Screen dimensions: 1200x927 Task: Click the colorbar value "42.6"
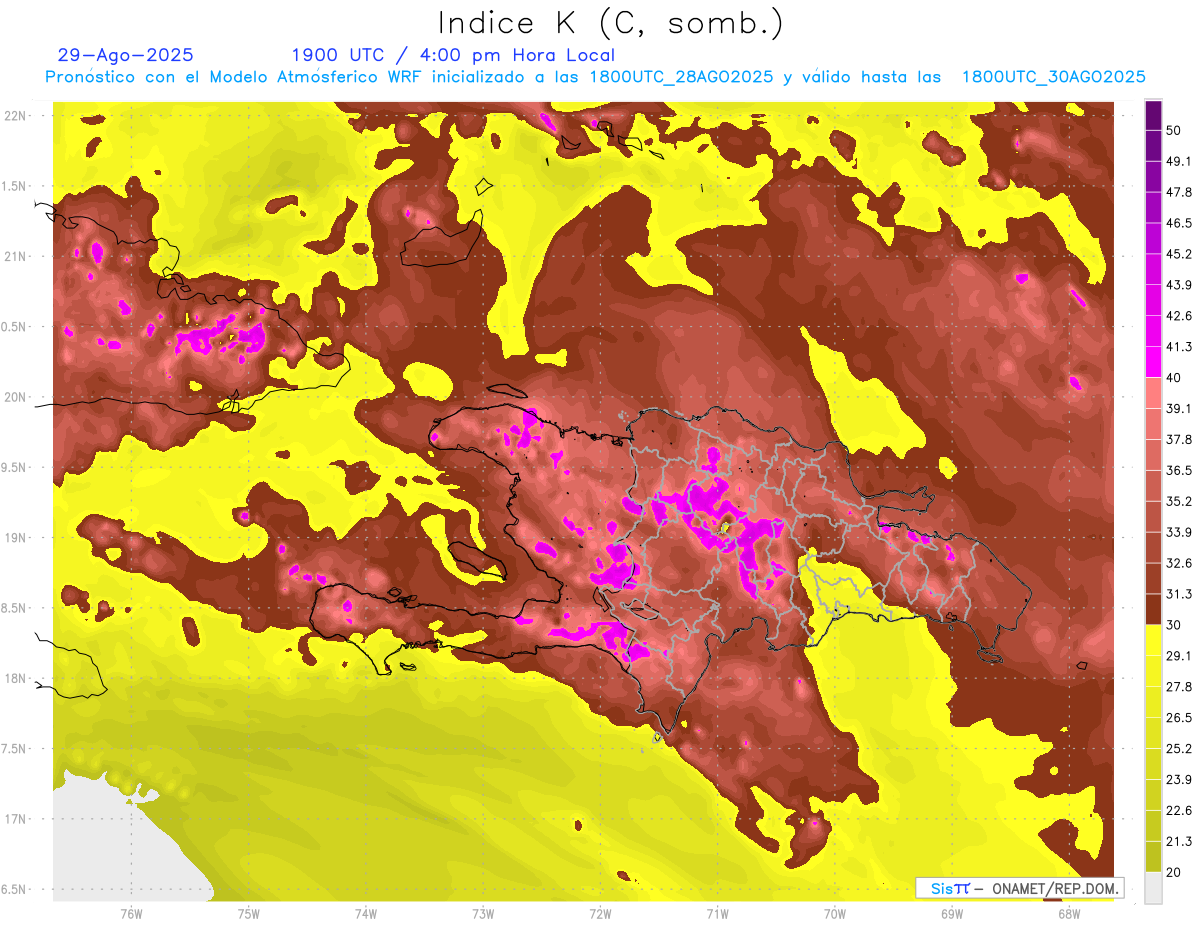pyautogui.click(x=1179, y=316)
